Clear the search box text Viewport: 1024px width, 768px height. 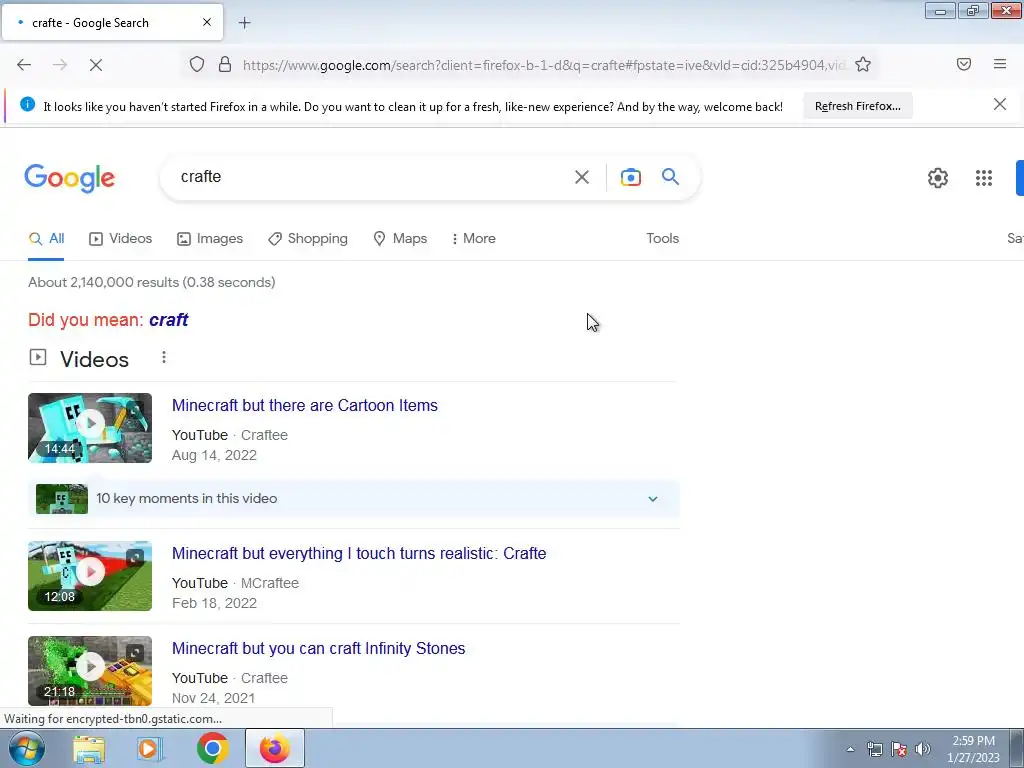[x=582, y=177]
